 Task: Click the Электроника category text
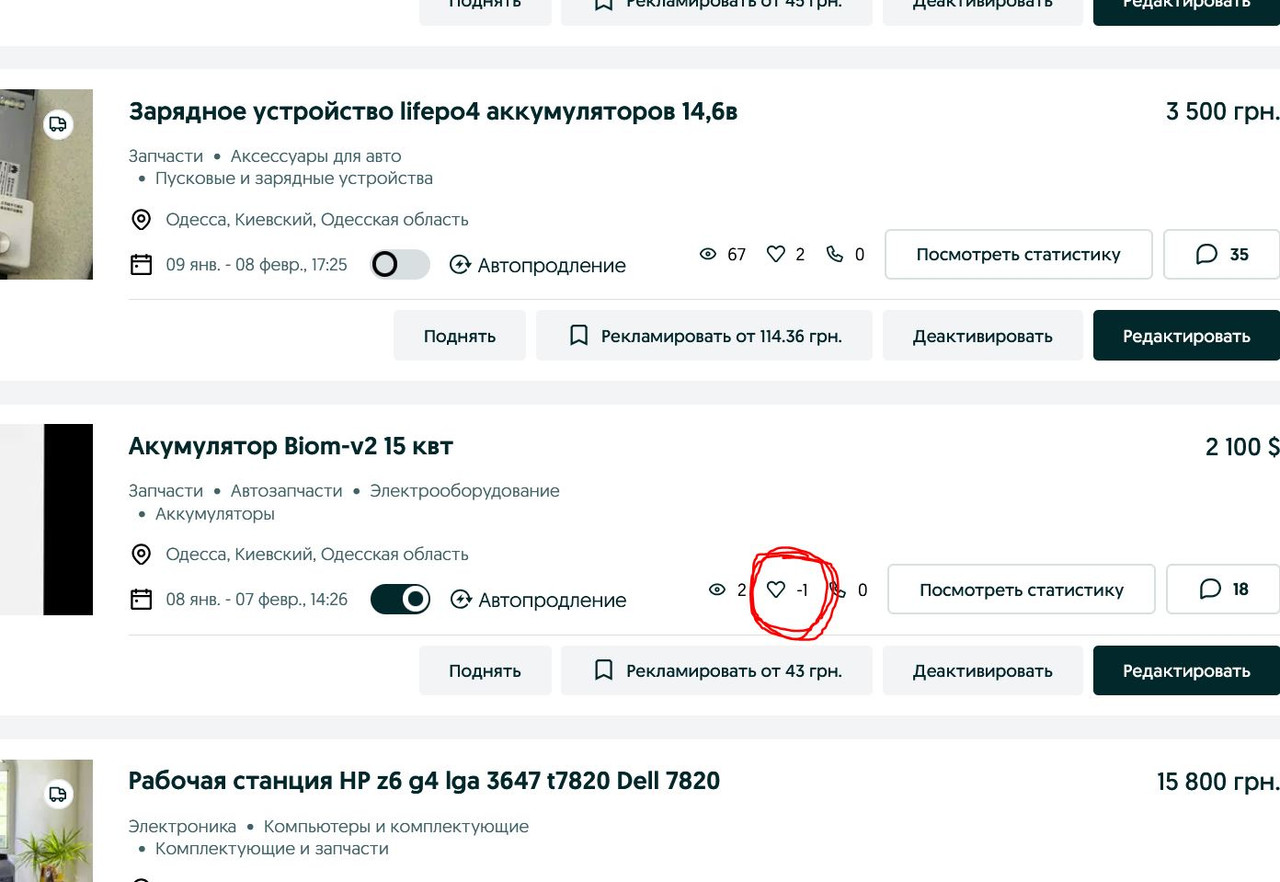point(182,827)
